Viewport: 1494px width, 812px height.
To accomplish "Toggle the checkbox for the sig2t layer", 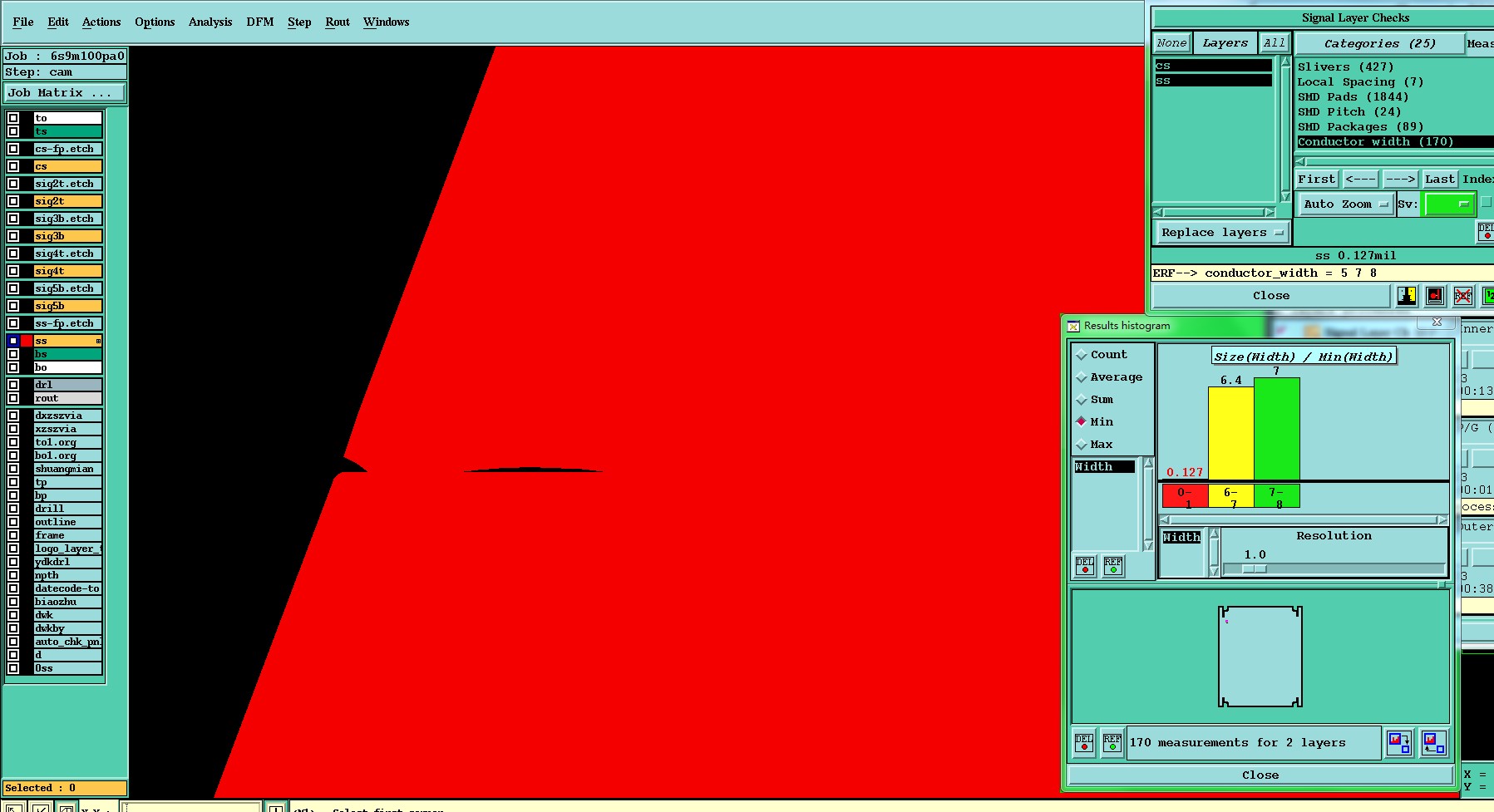I will click(13, 201).
